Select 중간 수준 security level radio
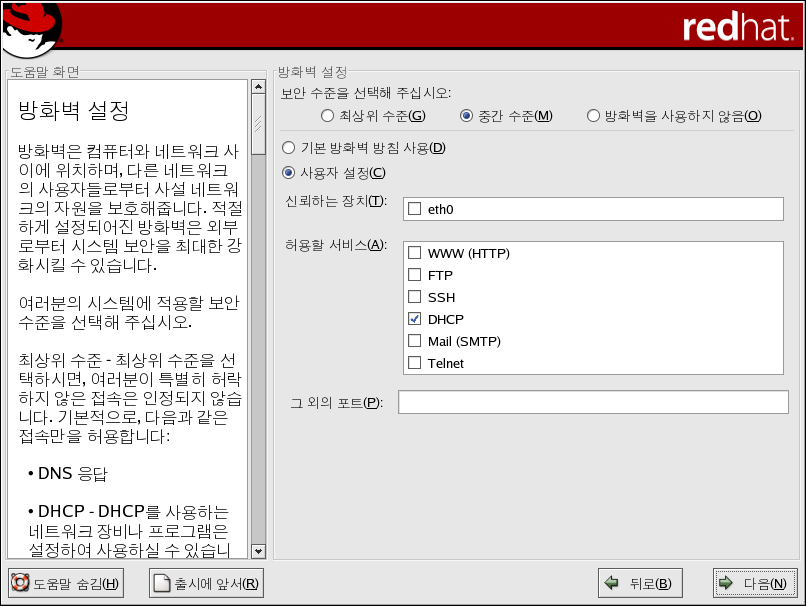 (466, 116)
